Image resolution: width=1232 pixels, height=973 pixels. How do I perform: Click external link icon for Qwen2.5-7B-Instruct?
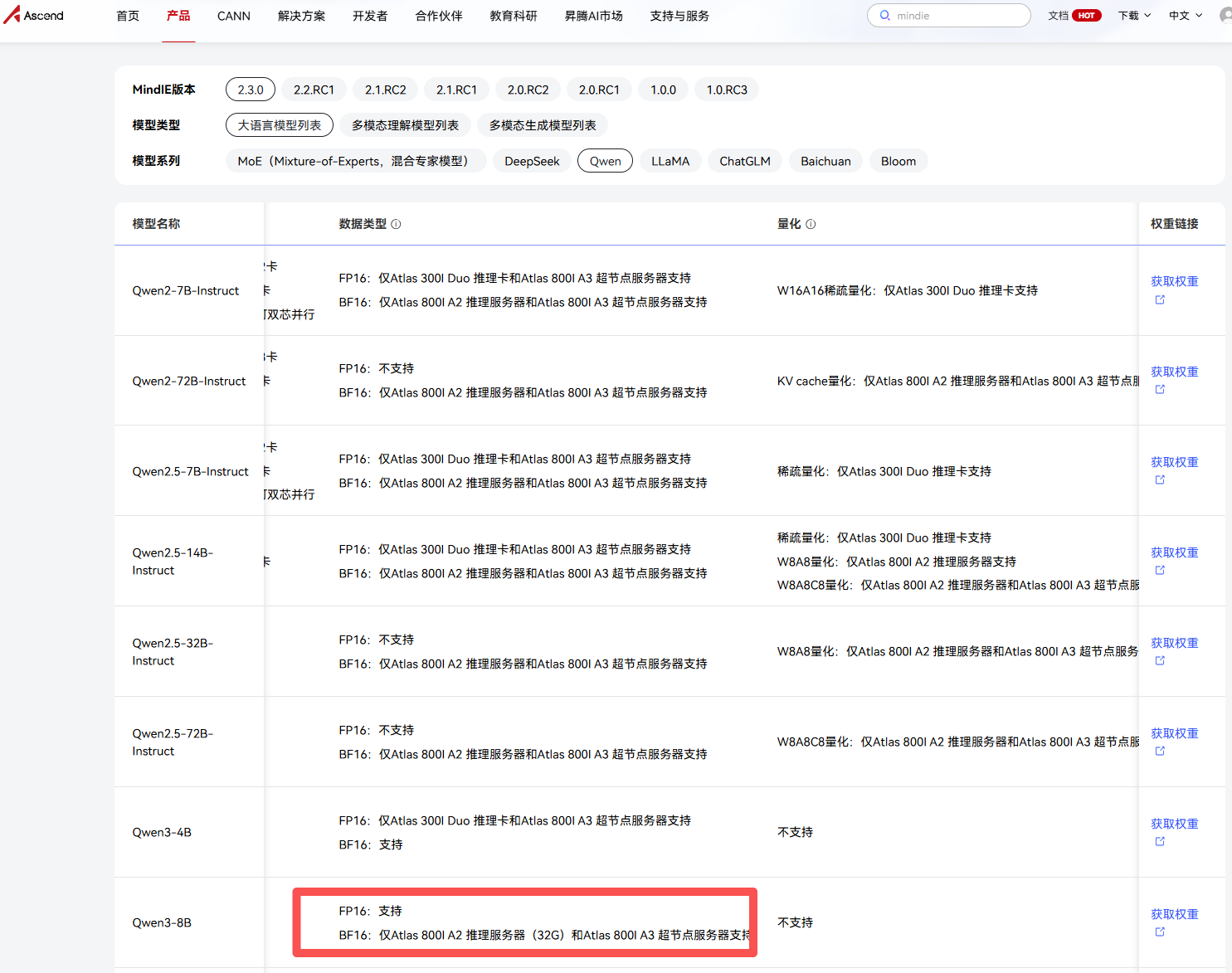pos(1160,479)
